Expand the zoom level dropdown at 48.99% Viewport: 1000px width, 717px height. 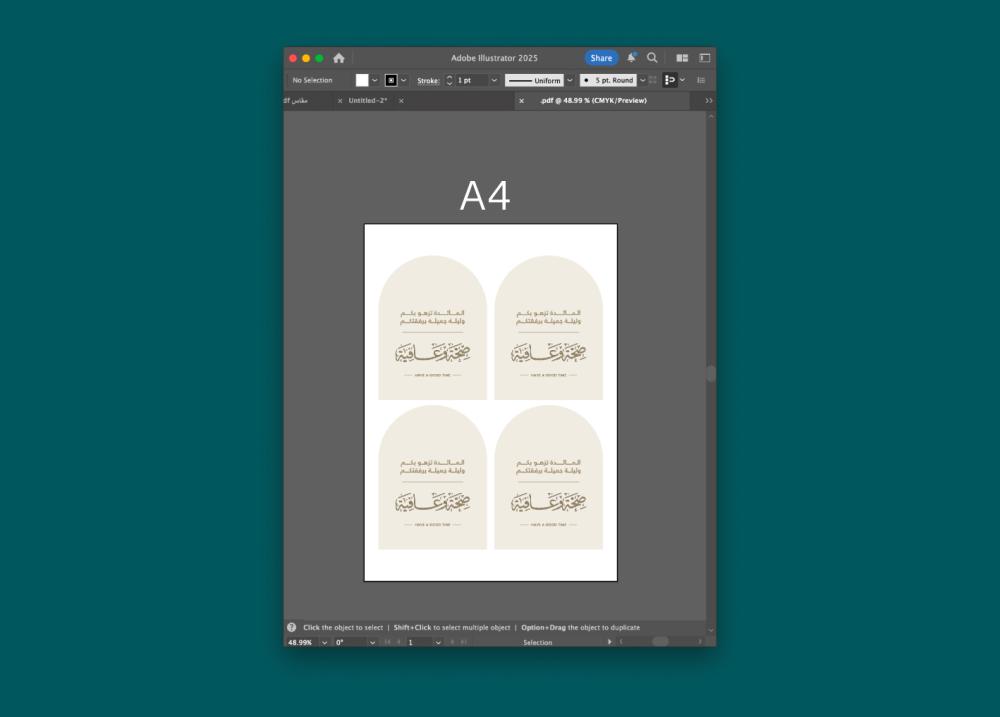pyautogui.click(x=324, y=642)
